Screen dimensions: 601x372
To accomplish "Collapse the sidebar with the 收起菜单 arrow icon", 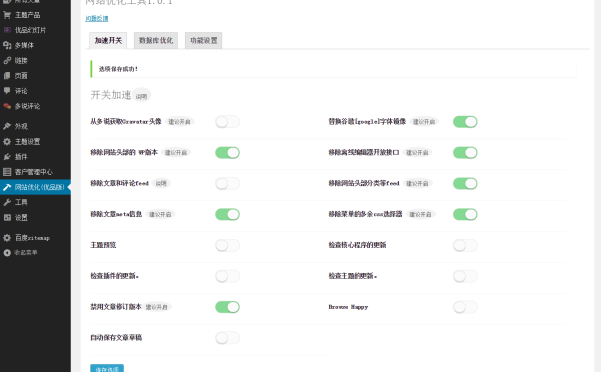I will click(x=7, y=252).
